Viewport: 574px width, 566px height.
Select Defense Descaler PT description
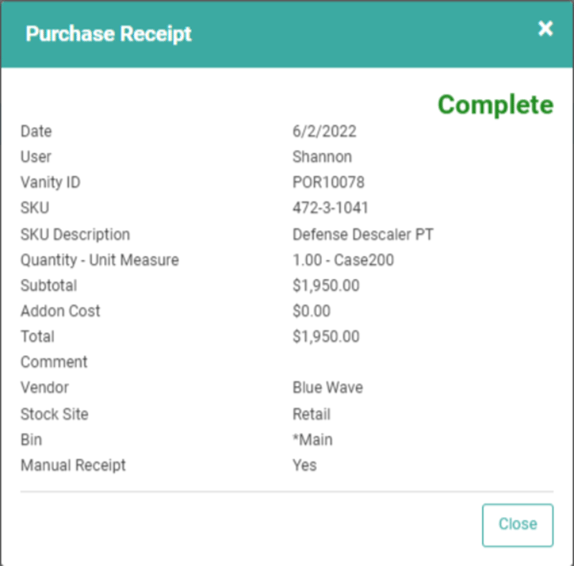click(x=363, y=234)
